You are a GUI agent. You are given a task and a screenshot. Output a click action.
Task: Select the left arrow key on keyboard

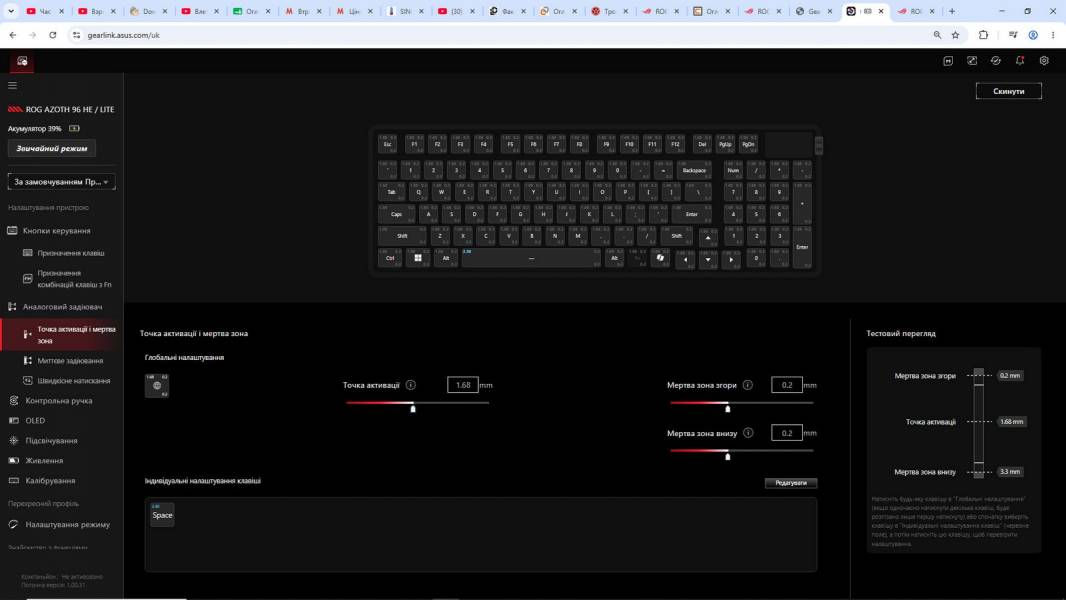[685, 260]
